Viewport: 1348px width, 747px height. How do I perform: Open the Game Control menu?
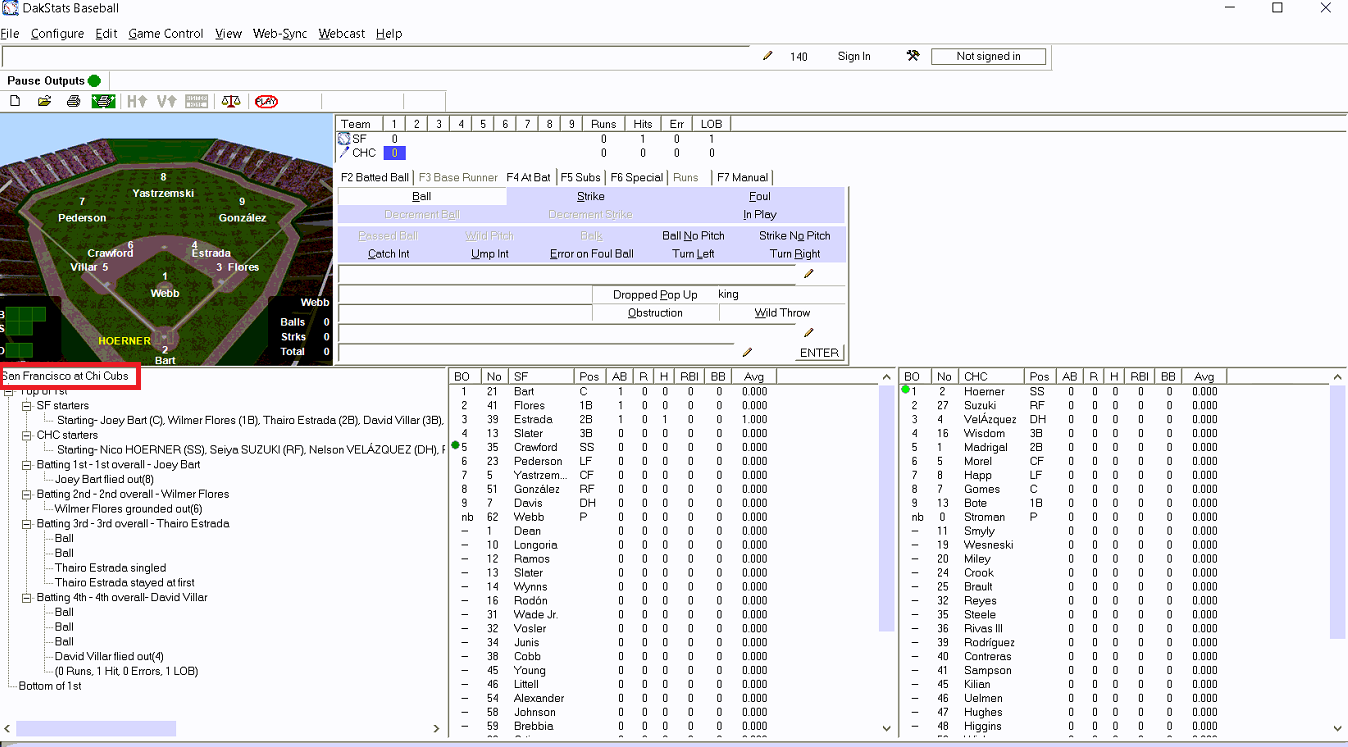pos(165,33)
